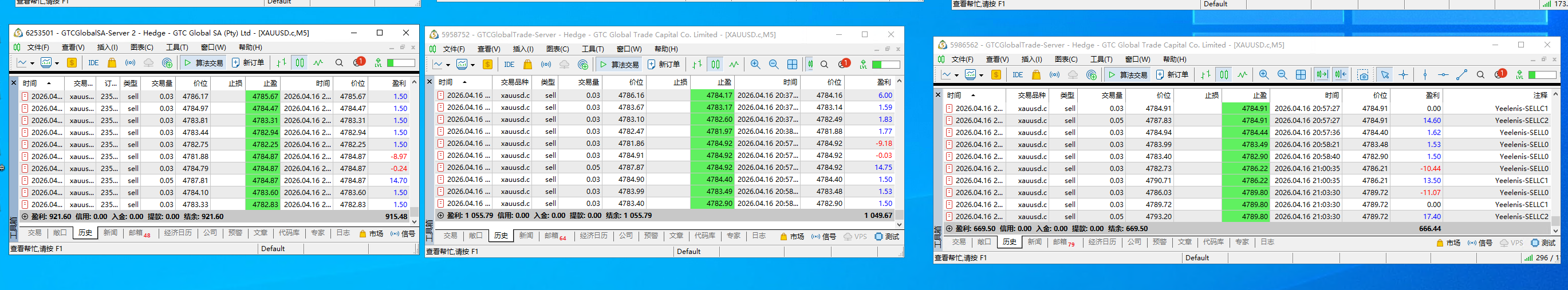Tile chart windows in 5986562 window
This screenshot has width=1568, height=290.
coord(1301,75)
